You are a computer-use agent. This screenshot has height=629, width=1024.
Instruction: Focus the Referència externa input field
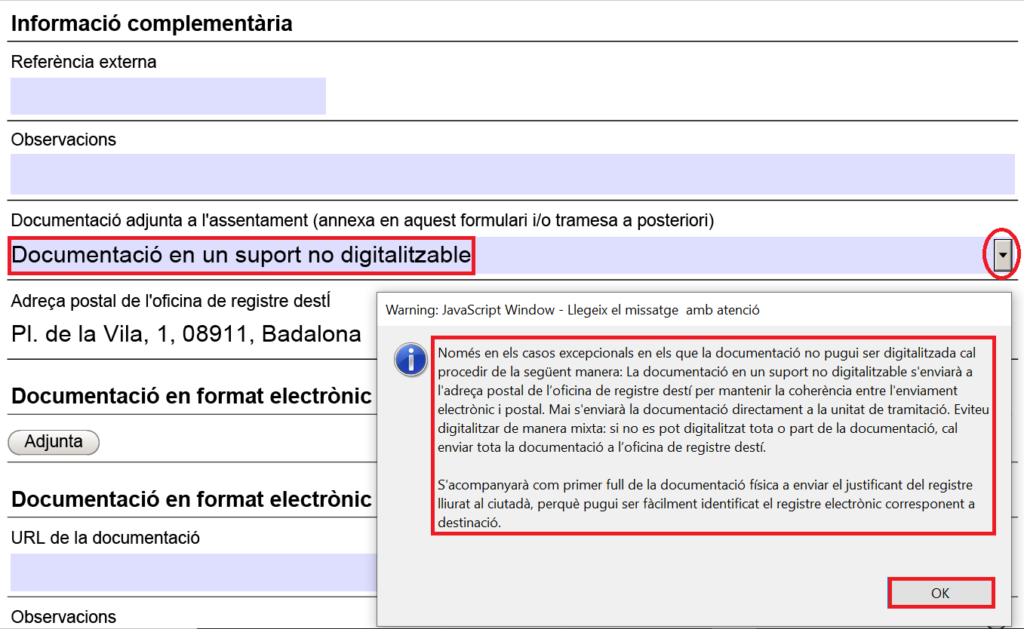tap(168, 96)
